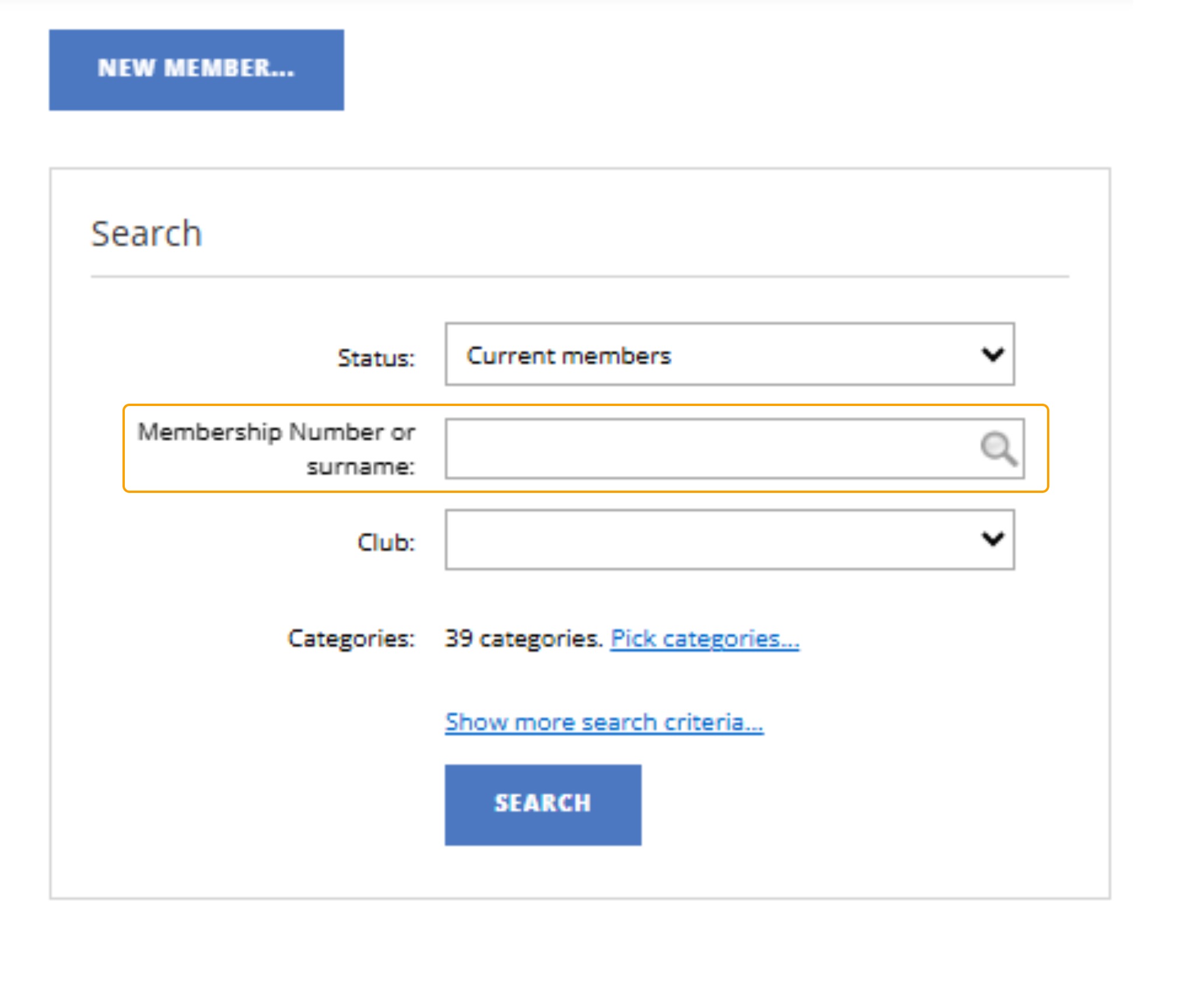Click the divider line under Search heading
The height and width of the screenshot is (1008, 1180).
click(579, 276)
